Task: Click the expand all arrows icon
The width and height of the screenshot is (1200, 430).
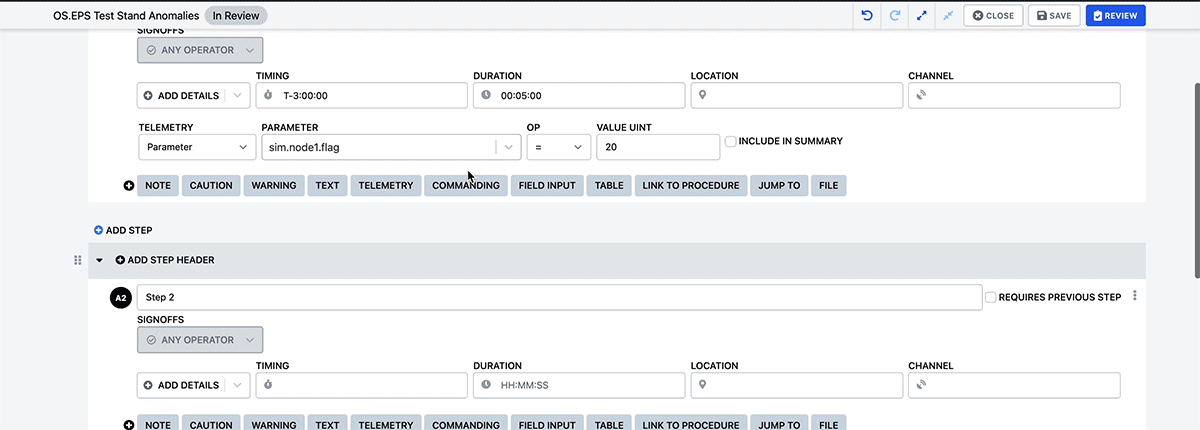Action: [x=921, y=15]
